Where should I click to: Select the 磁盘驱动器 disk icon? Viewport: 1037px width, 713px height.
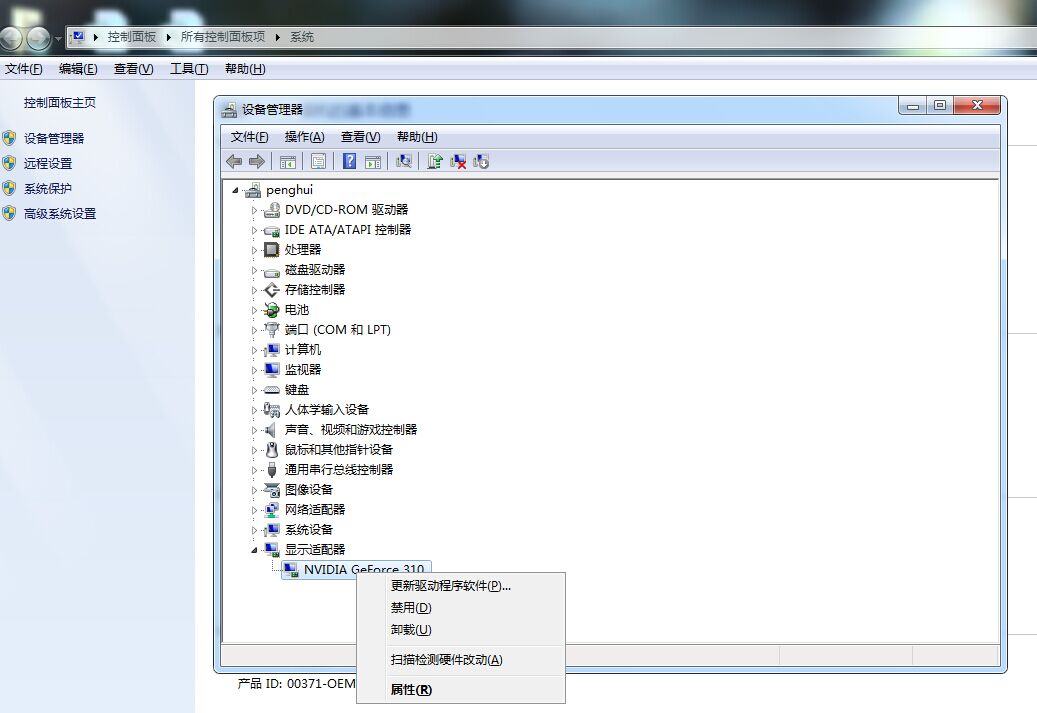click(x=272, y=271)
